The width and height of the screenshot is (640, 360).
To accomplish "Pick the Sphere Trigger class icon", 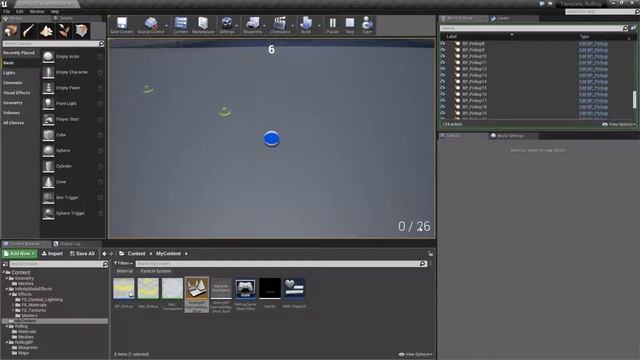I will [x=48, y=213].
